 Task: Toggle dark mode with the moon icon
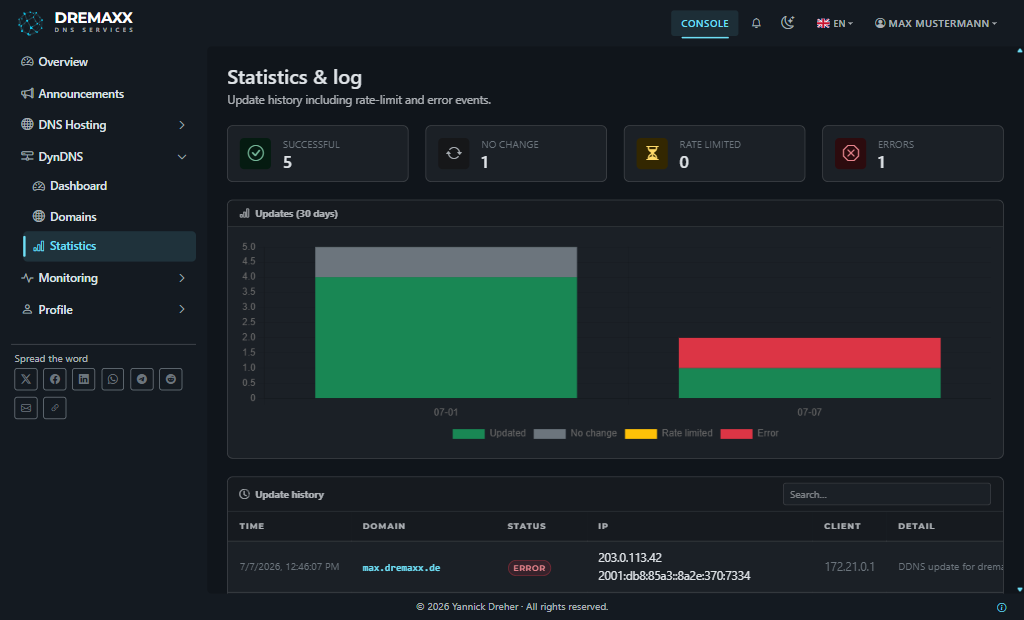click(x=788, y=23)
